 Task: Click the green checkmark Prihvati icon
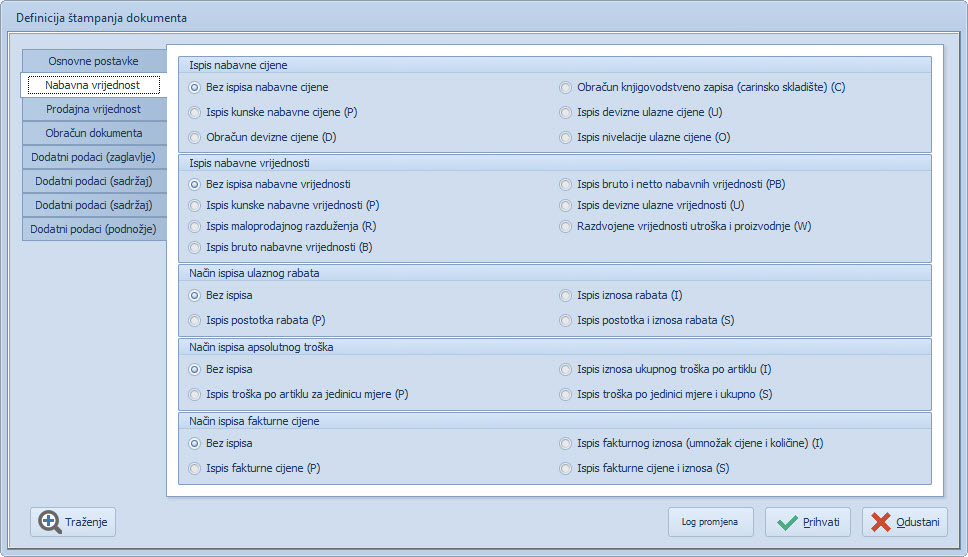pos(787,522)
